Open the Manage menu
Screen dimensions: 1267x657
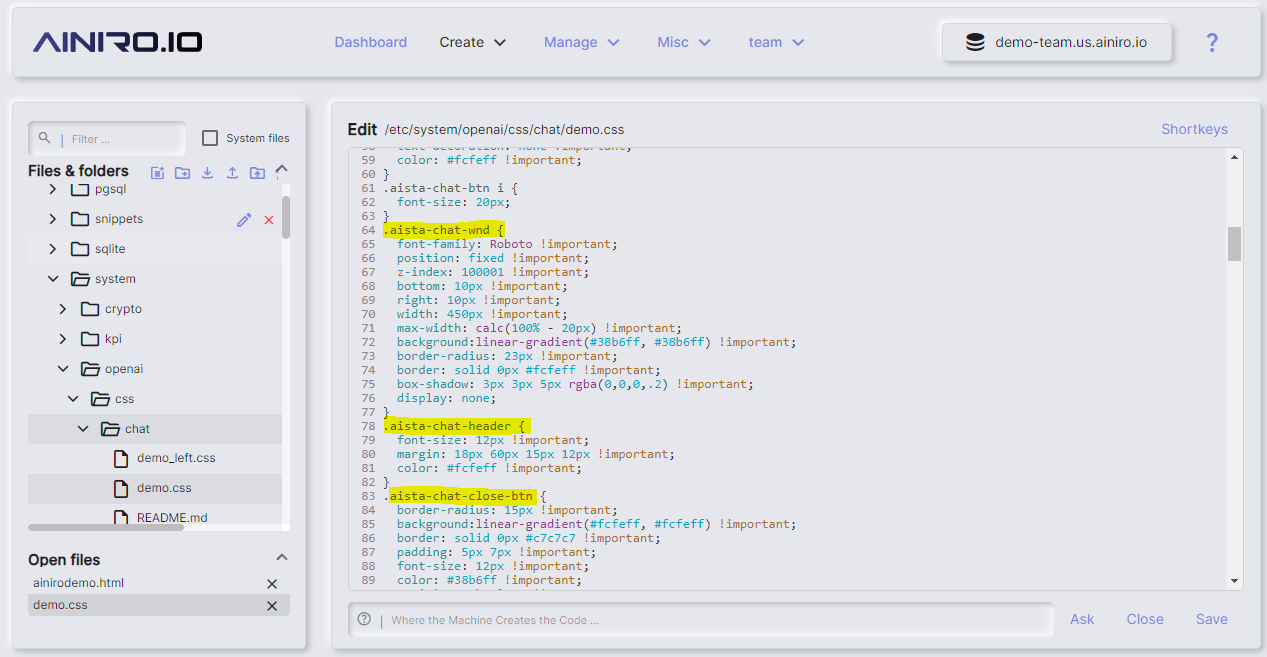coord(582,42)
